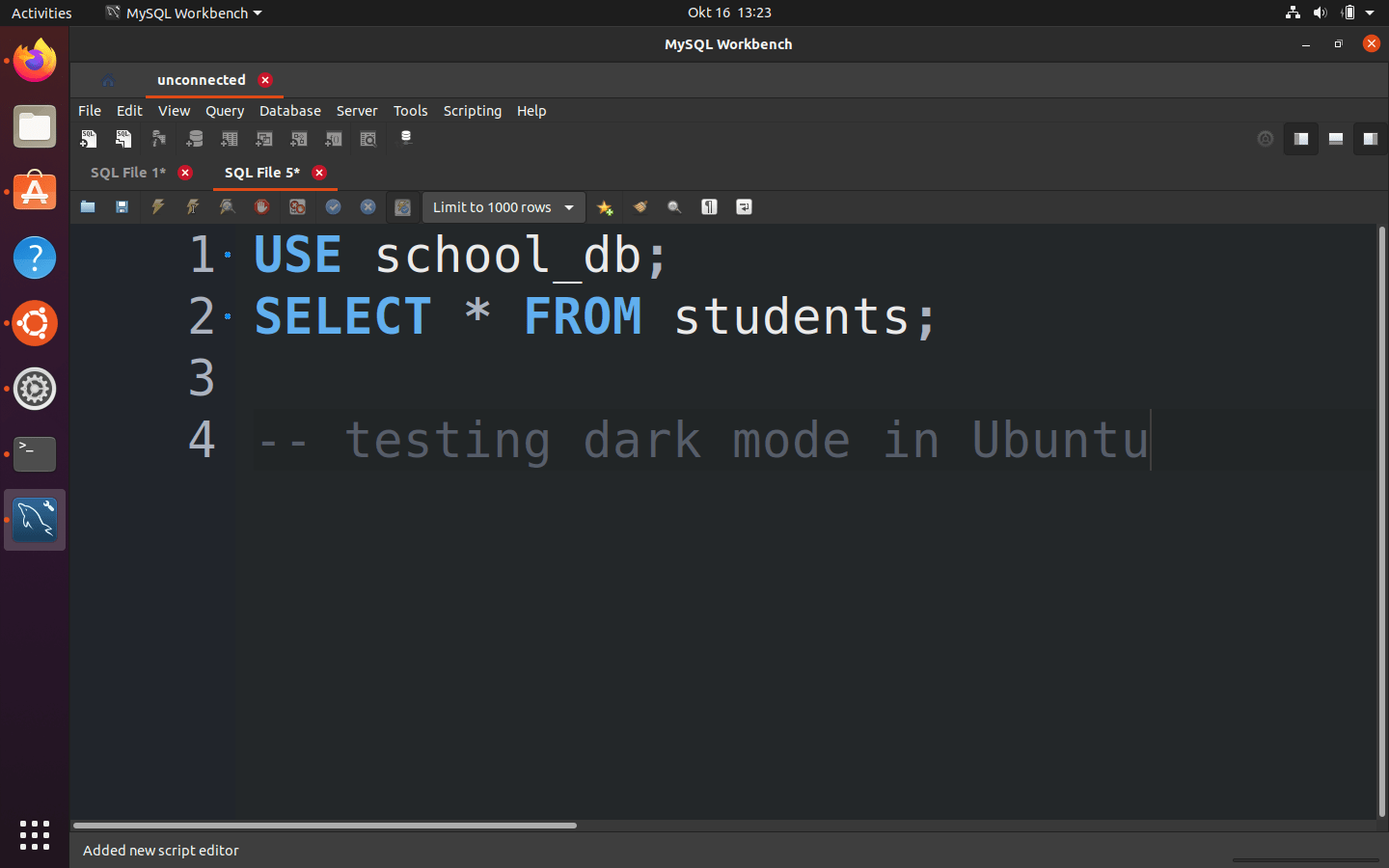Toggle display of invisible characters

(709, 206)
